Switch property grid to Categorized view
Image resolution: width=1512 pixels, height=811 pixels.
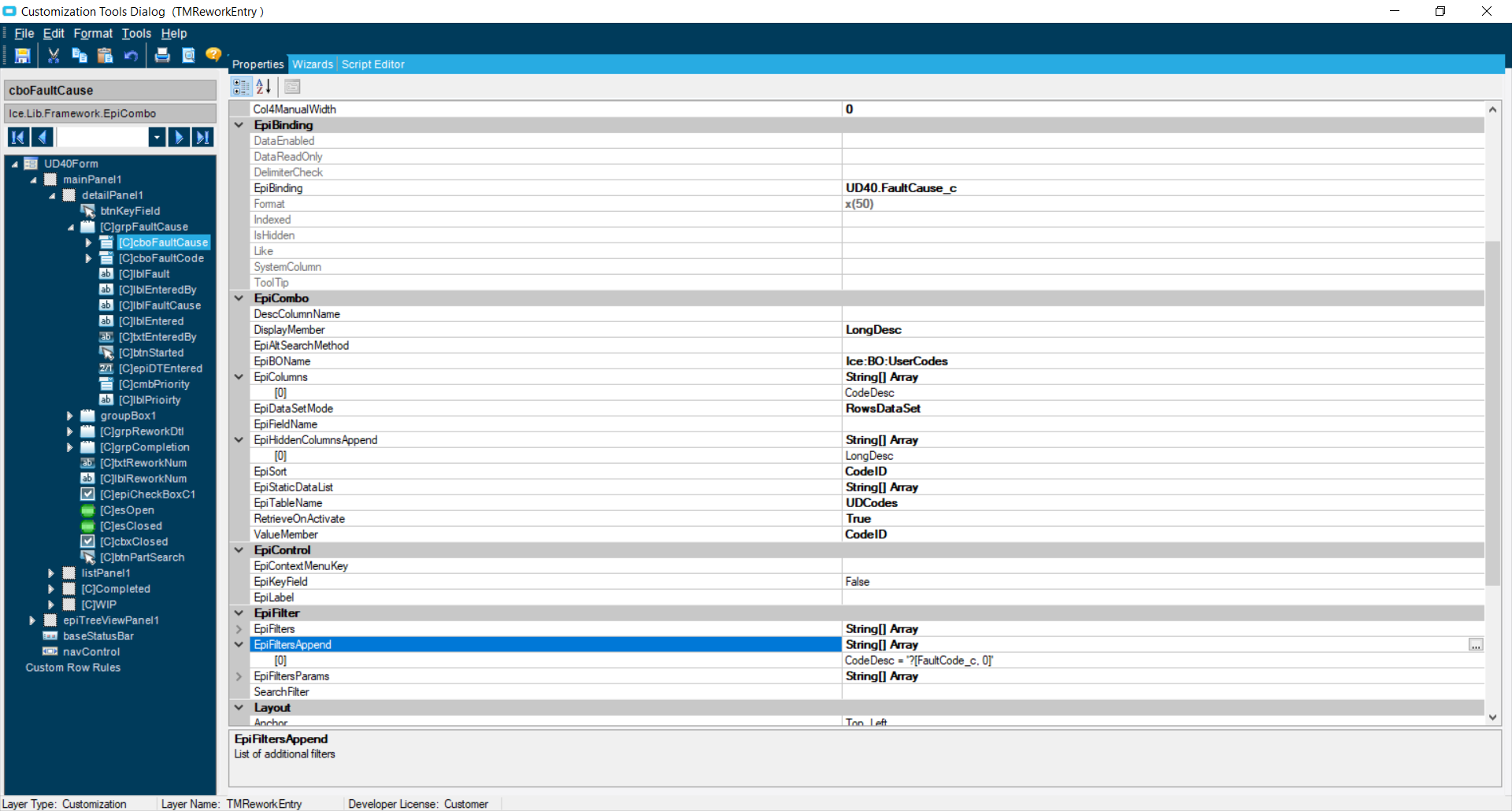pos(241,87)
